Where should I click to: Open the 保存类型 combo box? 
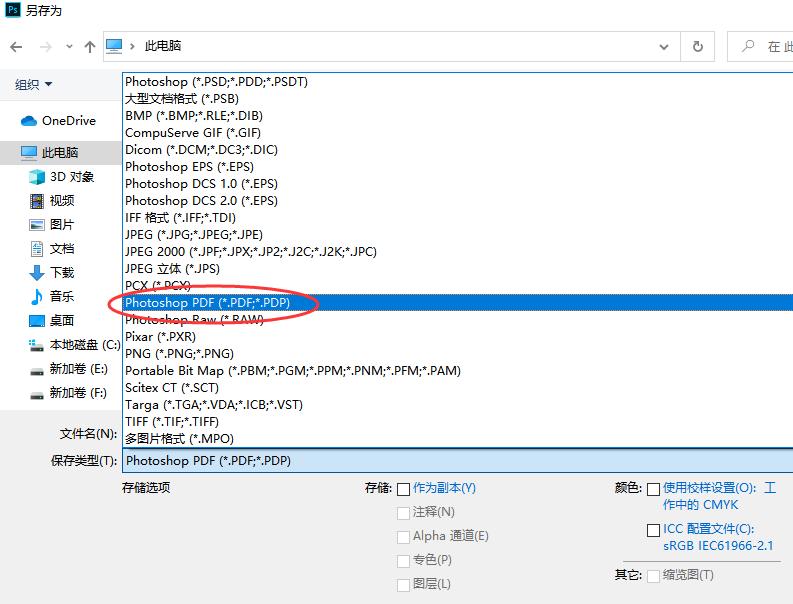[458, 460]
